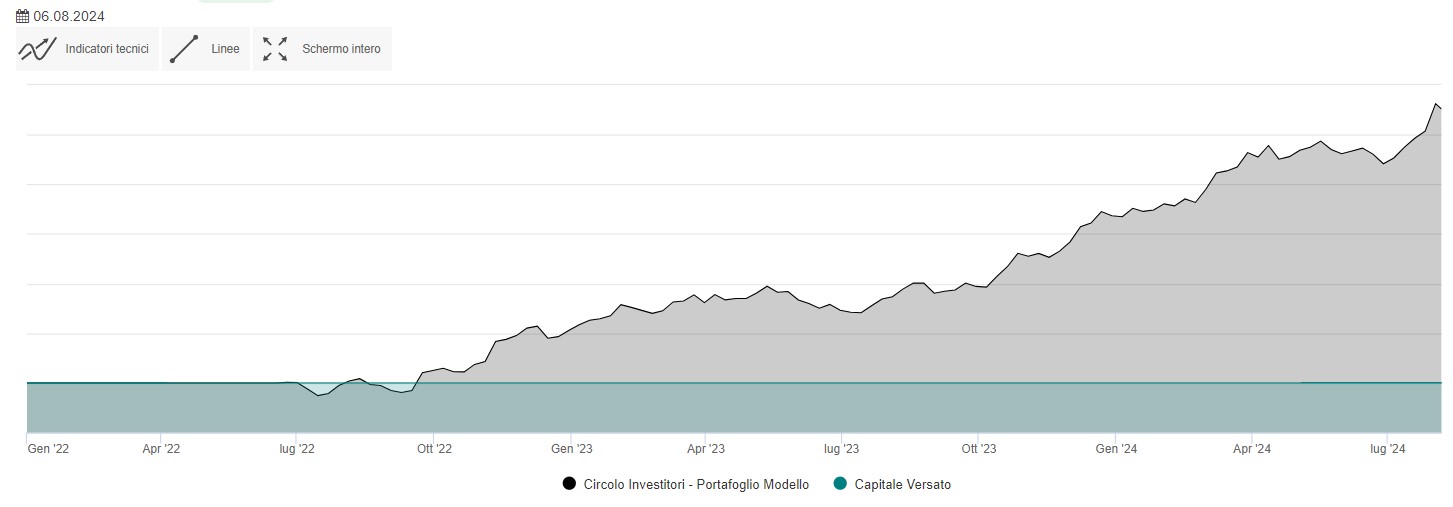
Task: Toggle the Circolo Investitori - Portafoglio Modello series label
Action: click(696, 484)
